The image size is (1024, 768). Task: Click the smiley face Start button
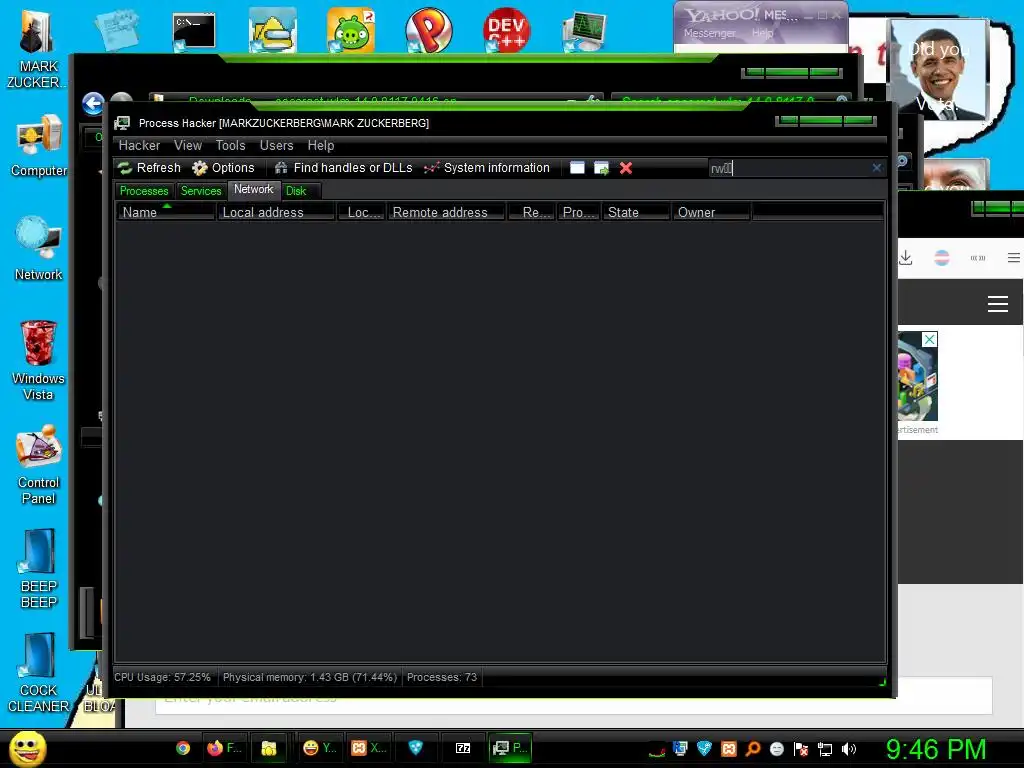point(27,748)
